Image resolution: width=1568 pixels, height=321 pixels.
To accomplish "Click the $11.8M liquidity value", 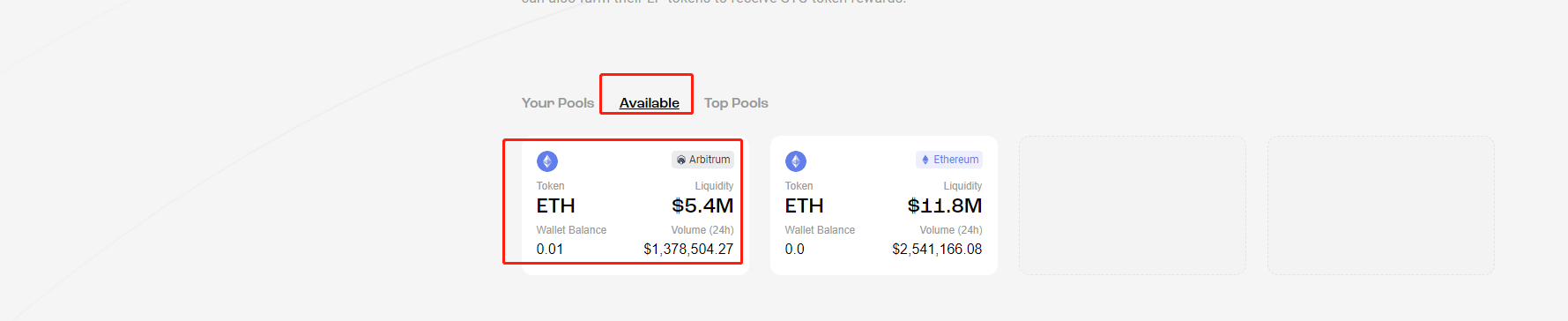I will [x=945, y=205].
